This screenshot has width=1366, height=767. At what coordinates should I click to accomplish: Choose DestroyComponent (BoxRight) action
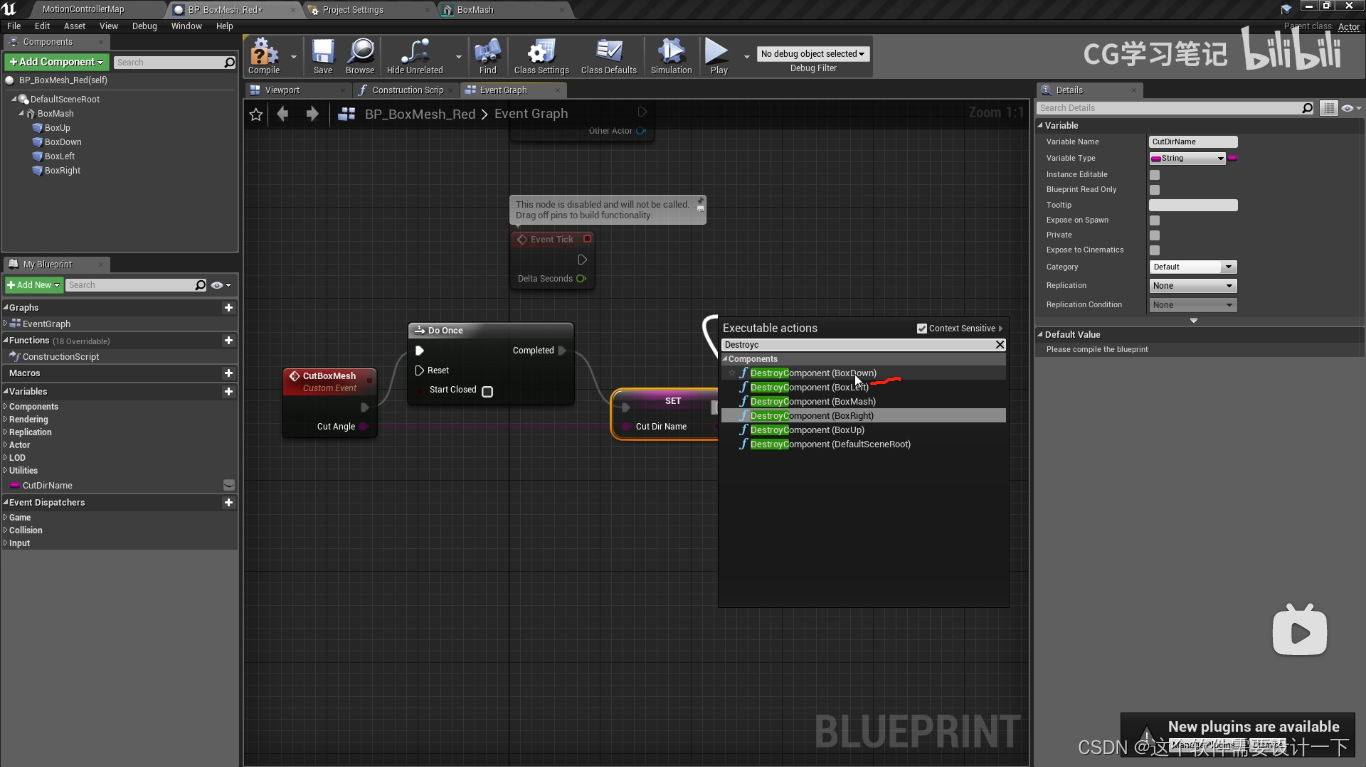pyautogui.click(x=812, y=416)
